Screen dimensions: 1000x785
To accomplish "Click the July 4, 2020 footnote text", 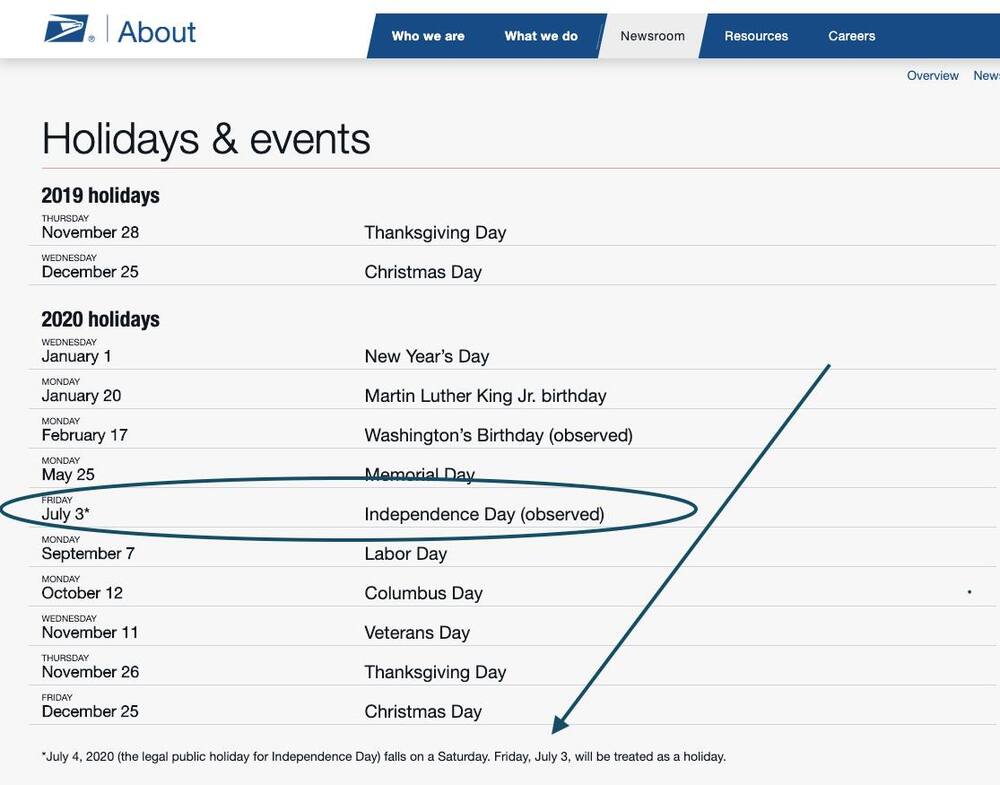I will tap(384, 757).
